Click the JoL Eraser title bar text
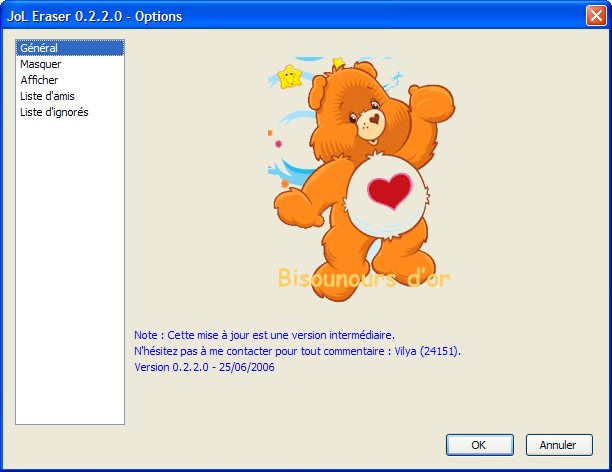Screen dimensions: 612x472 pyautogui.click(x=94, y=16)
